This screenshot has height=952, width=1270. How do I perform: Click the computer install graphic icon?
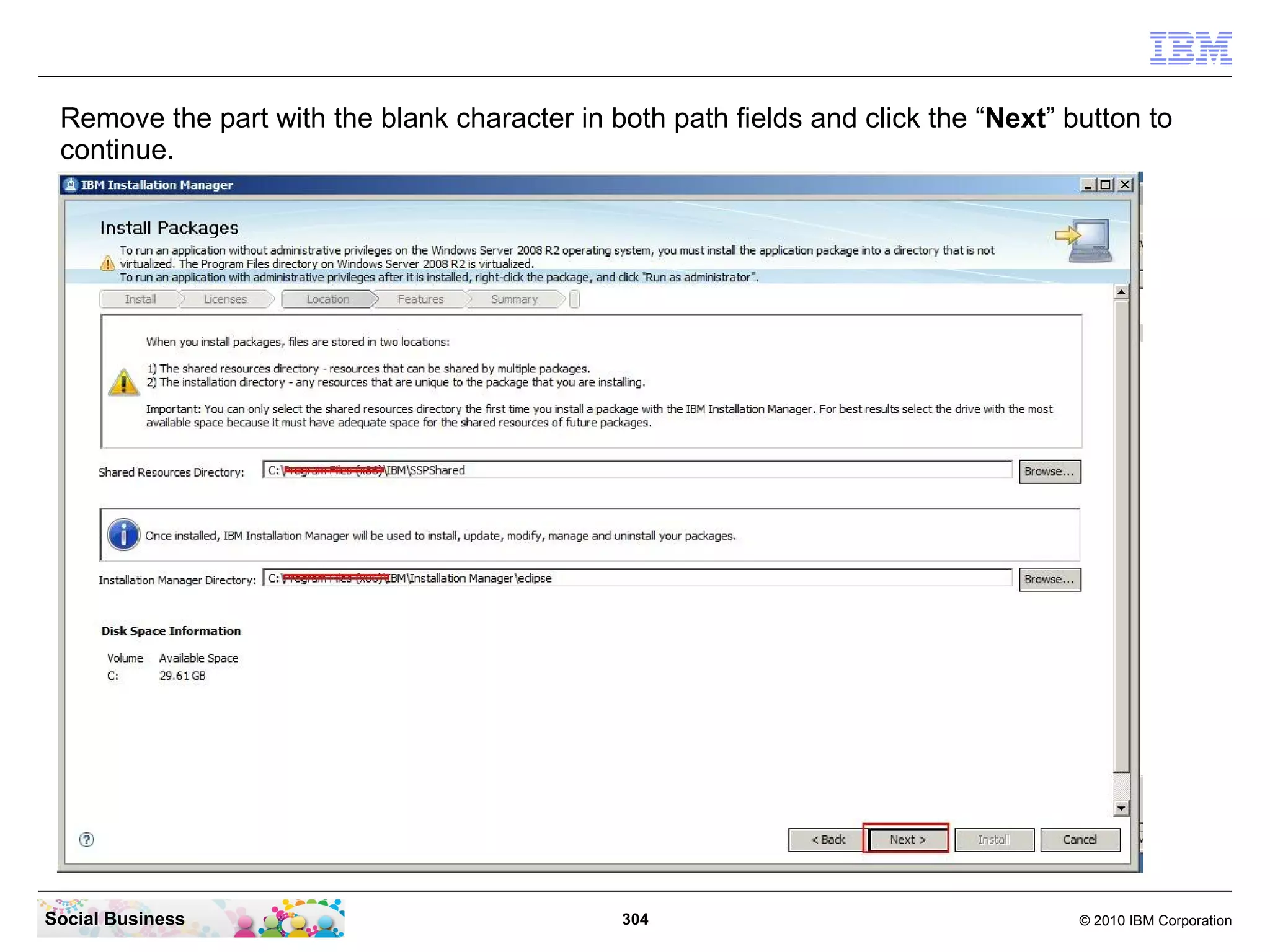(x=1084, y=240)
